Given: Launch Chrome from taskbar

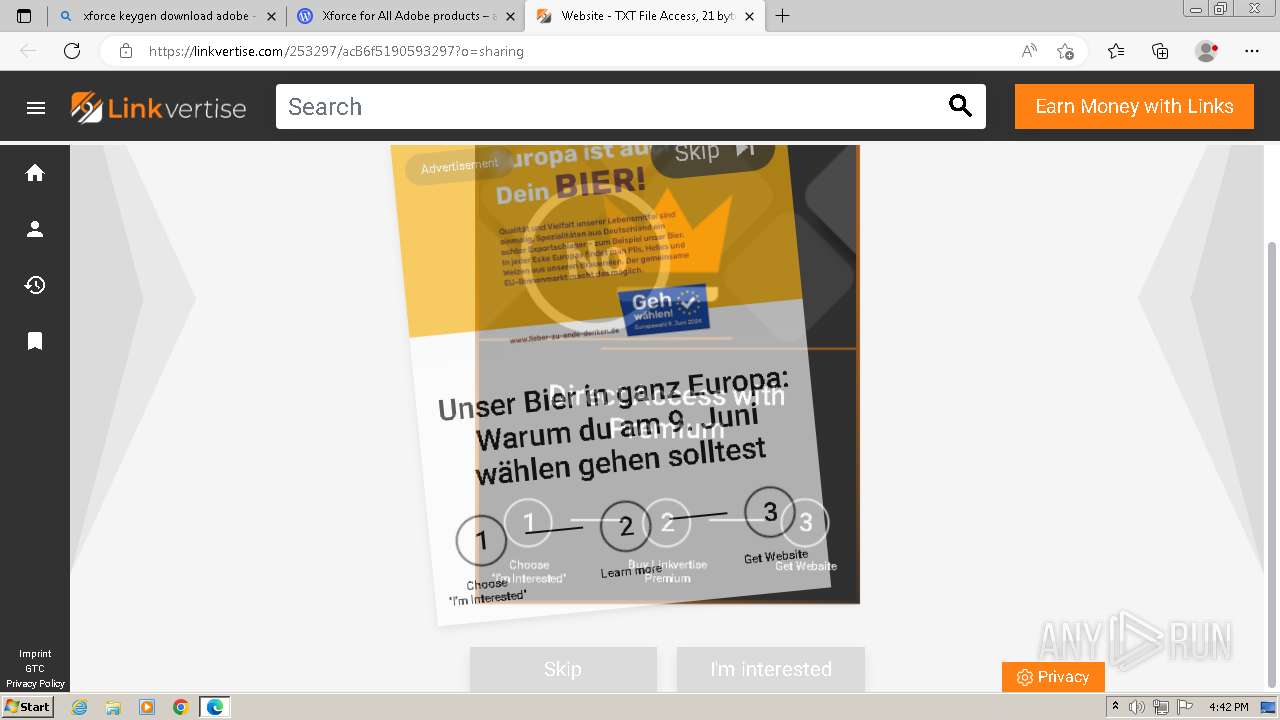Looking at the screenshot, I should (181, 707).
